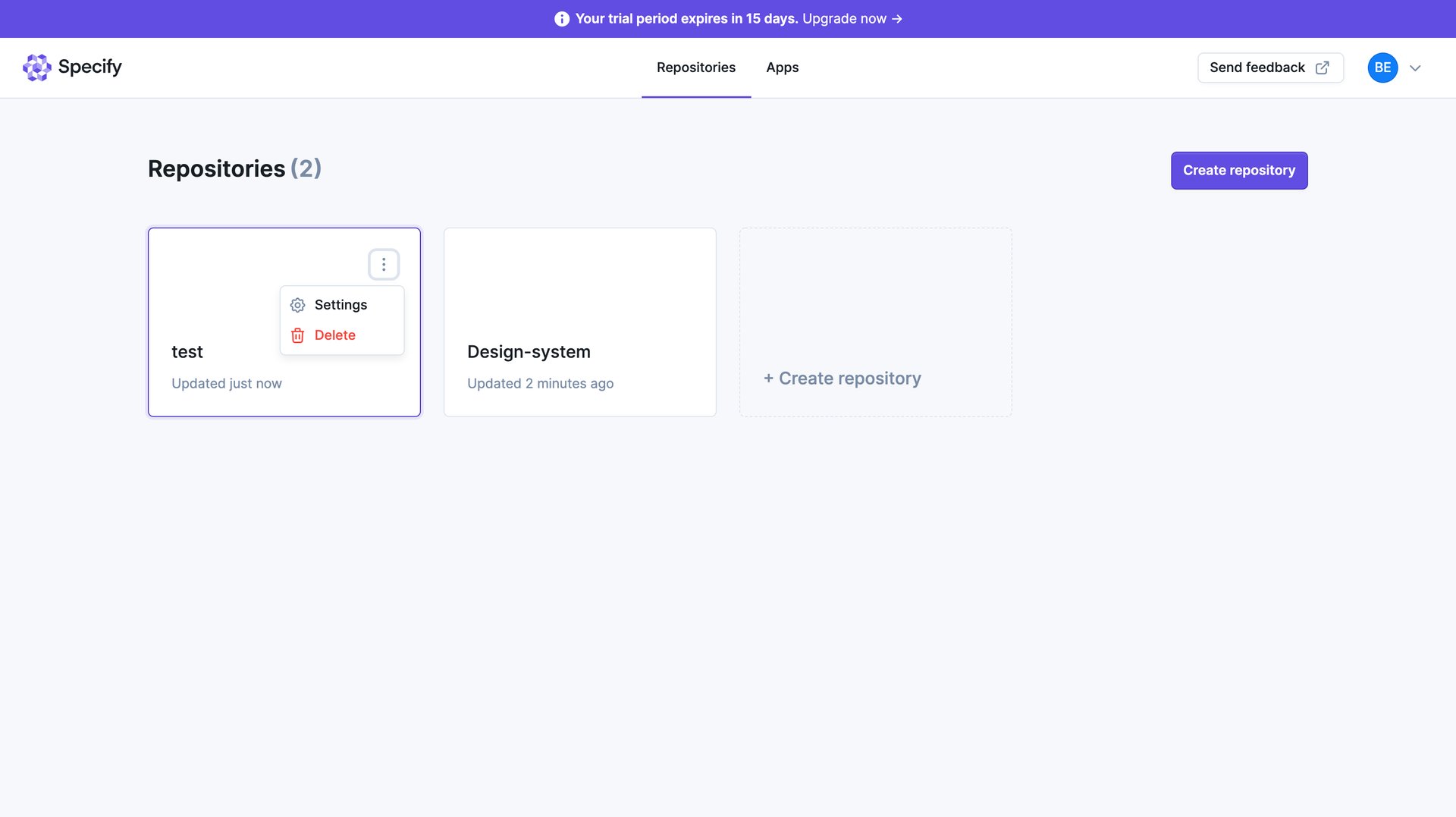Screen dimensions: 1456x817
Task: Expand the account dropdown chevron
Action: 1415,68
